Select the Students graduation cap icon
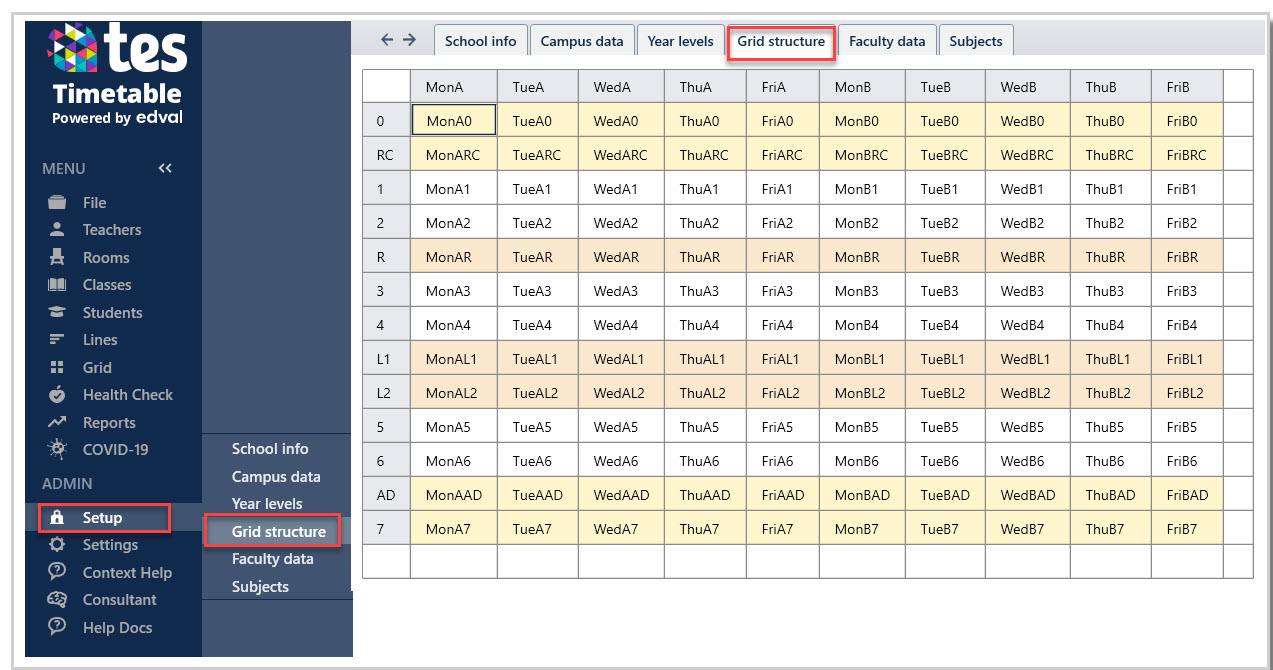This screenshot has width=1273, height=670. point(57,312)
